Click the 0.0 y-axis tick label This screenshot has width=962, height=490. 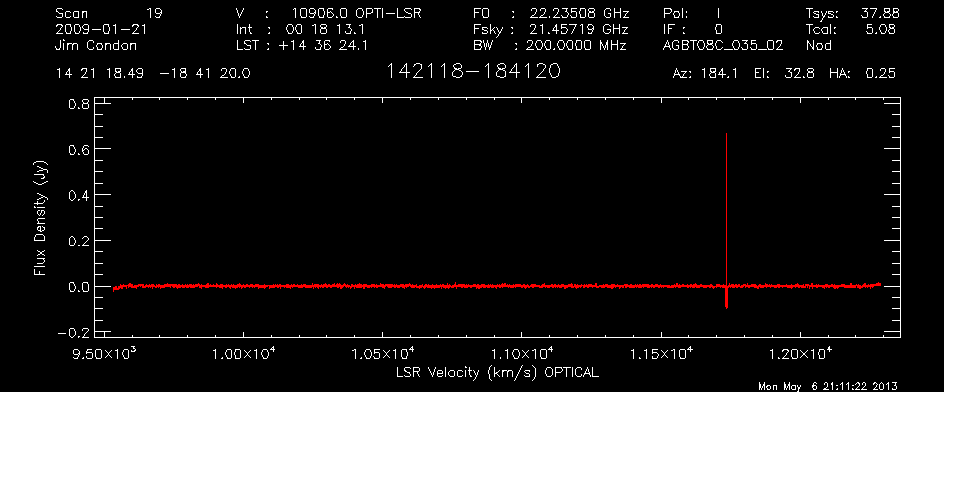coord(78,287)
